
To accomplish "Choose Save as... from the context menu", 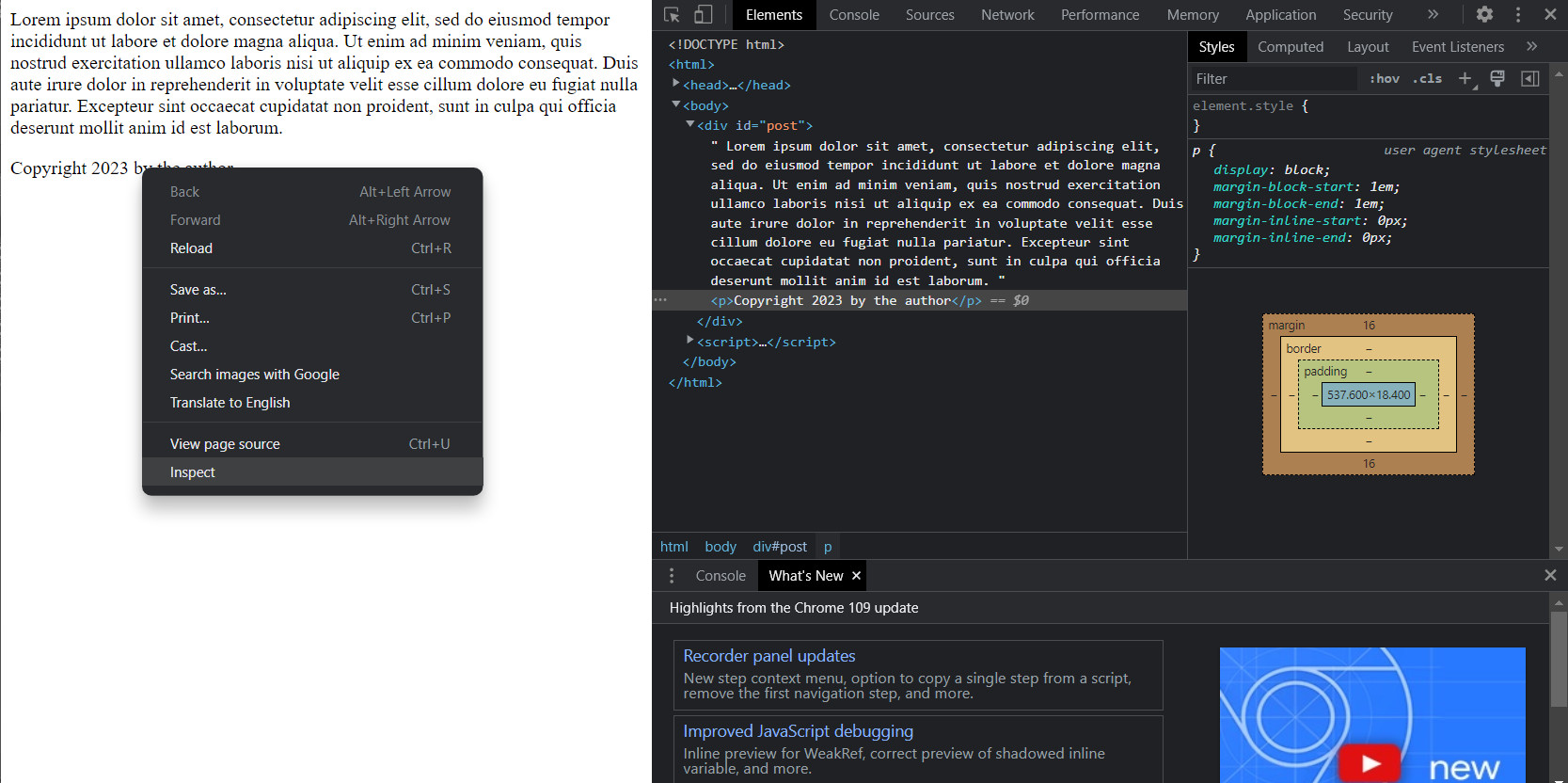I will [312, 289].
